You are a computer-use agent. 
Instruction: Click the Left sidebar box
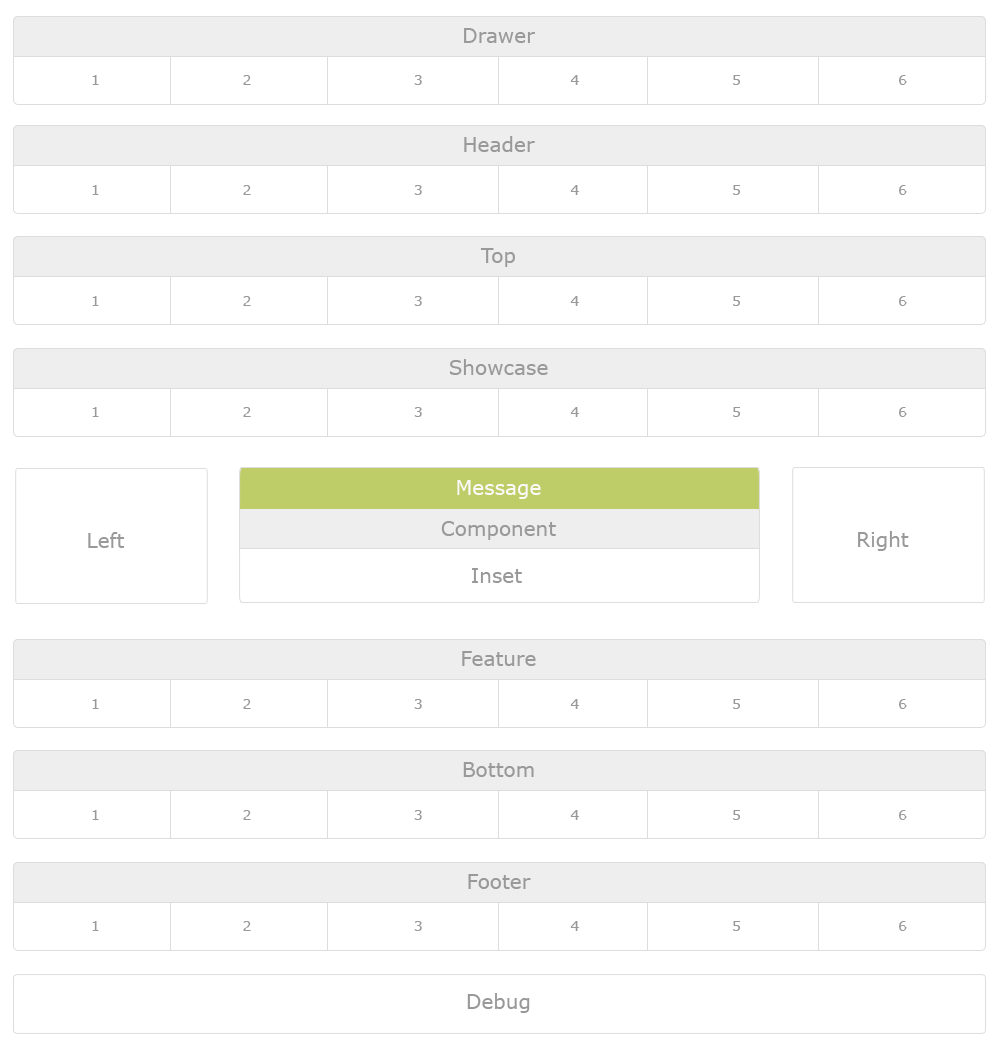coord(111,536)
